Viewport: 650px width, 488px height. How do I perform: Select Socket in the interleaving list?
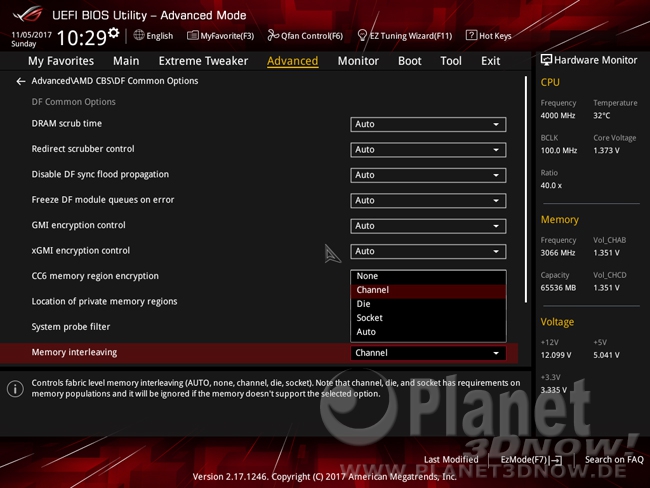(428, 318)
